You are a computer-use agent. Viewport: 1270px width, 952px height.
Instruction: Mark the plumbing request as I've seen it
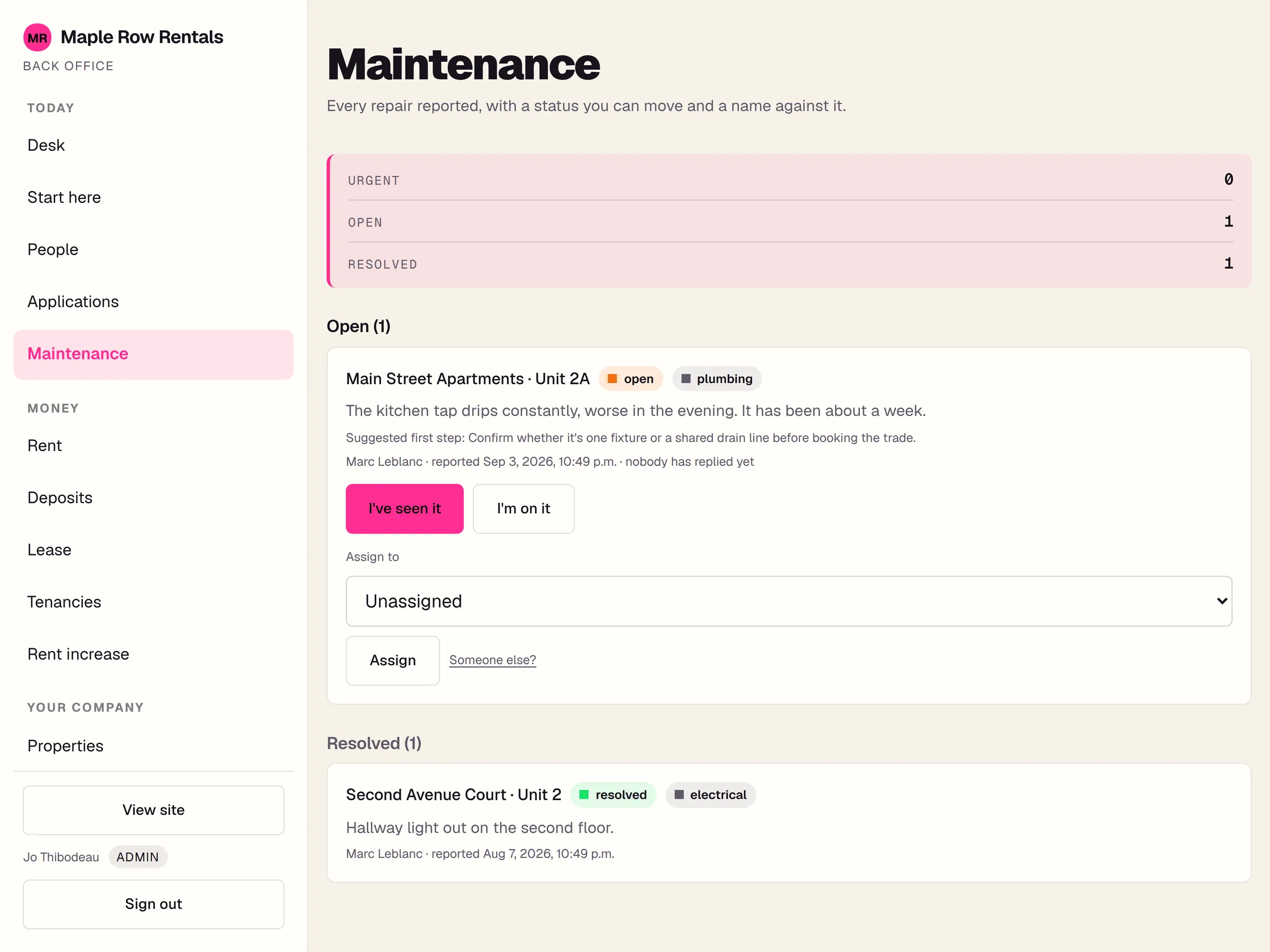pos(404,509)
